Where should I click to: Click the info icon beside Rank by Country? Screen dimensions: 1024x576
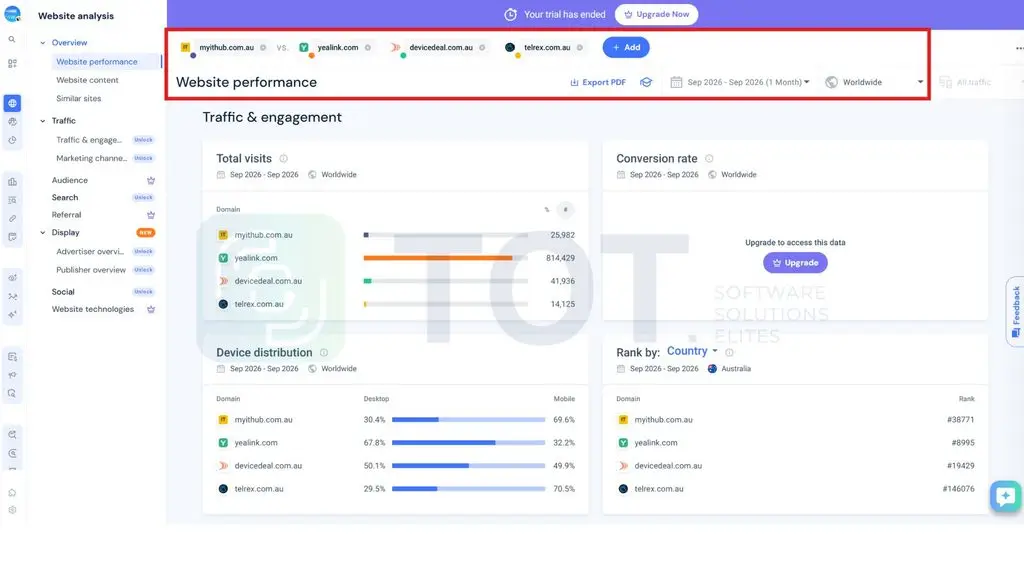coord(729,353)
